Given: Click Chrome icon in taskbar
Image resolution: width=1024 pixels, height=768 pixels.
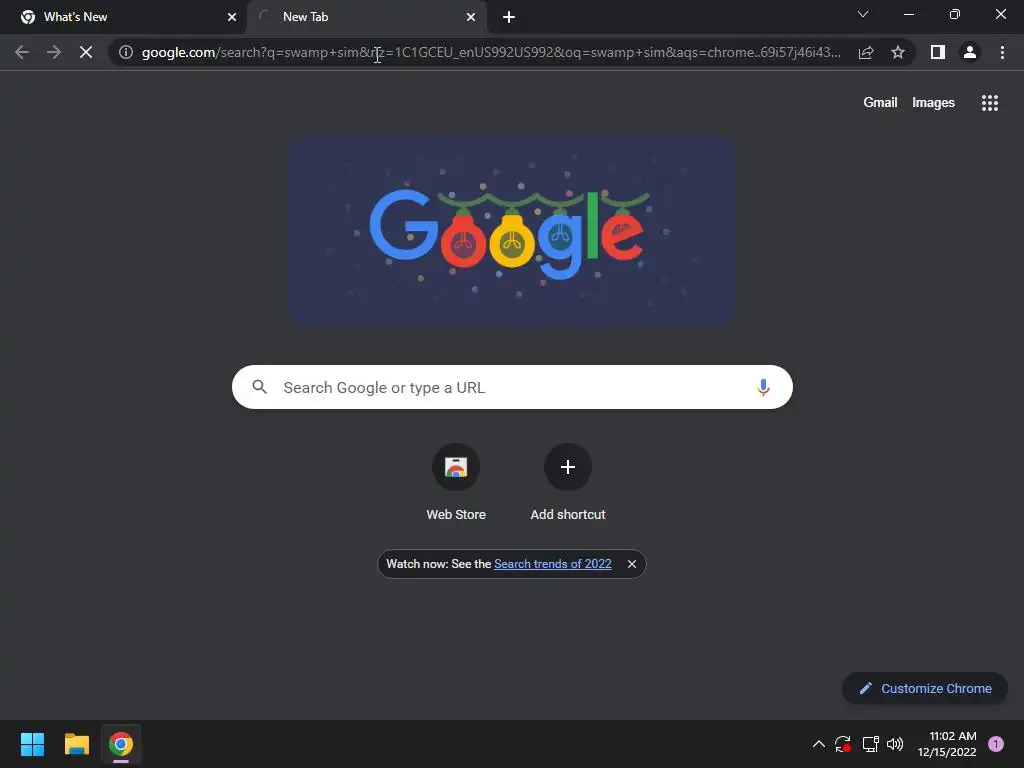Looking at the screenshot, I should click(x=121, y=744).
